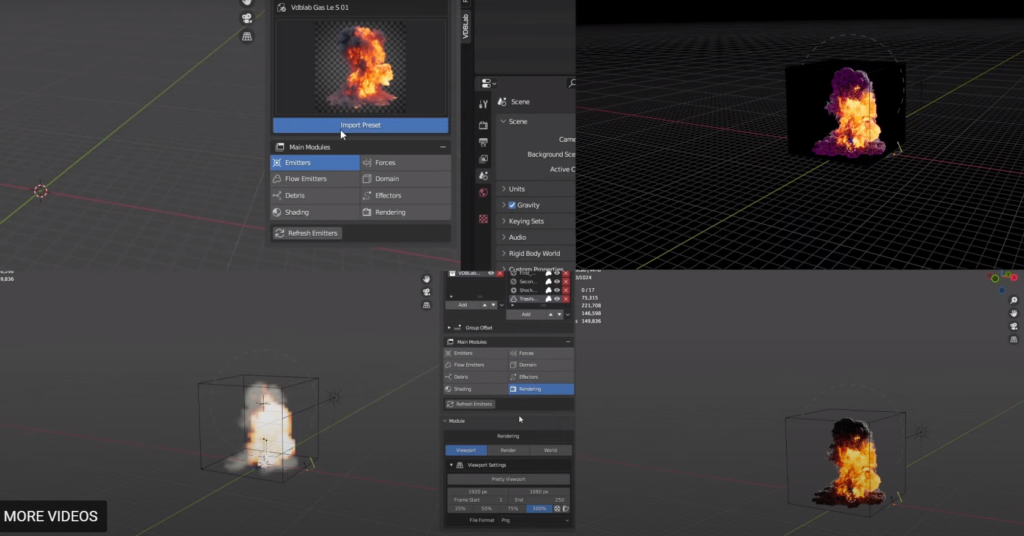Click the Frame Start value field
This screenshot has width=1024, height=536.
[478, 500]
